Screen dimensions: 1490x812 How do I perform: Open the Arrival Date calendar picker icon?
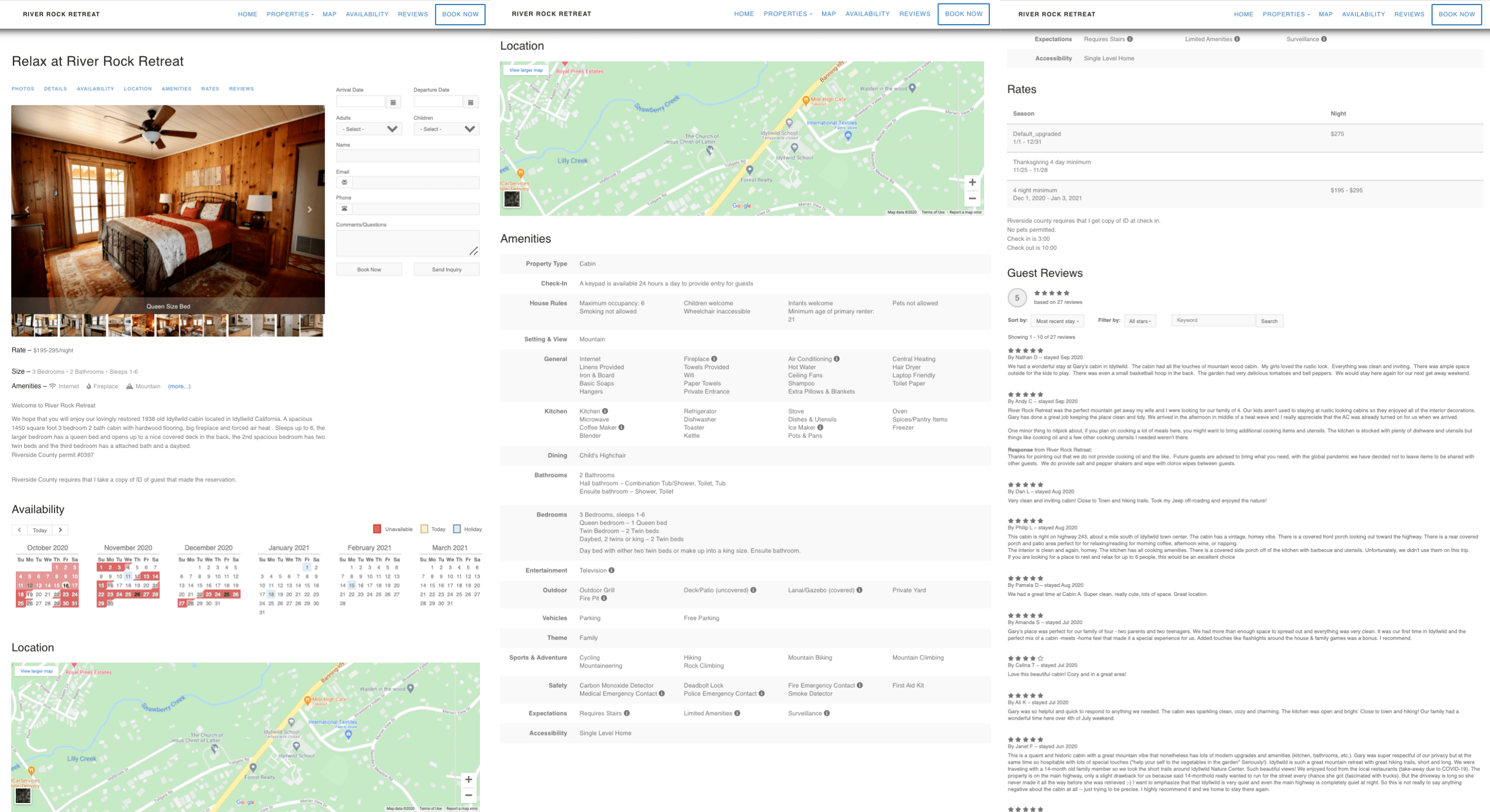coord(394,102)
